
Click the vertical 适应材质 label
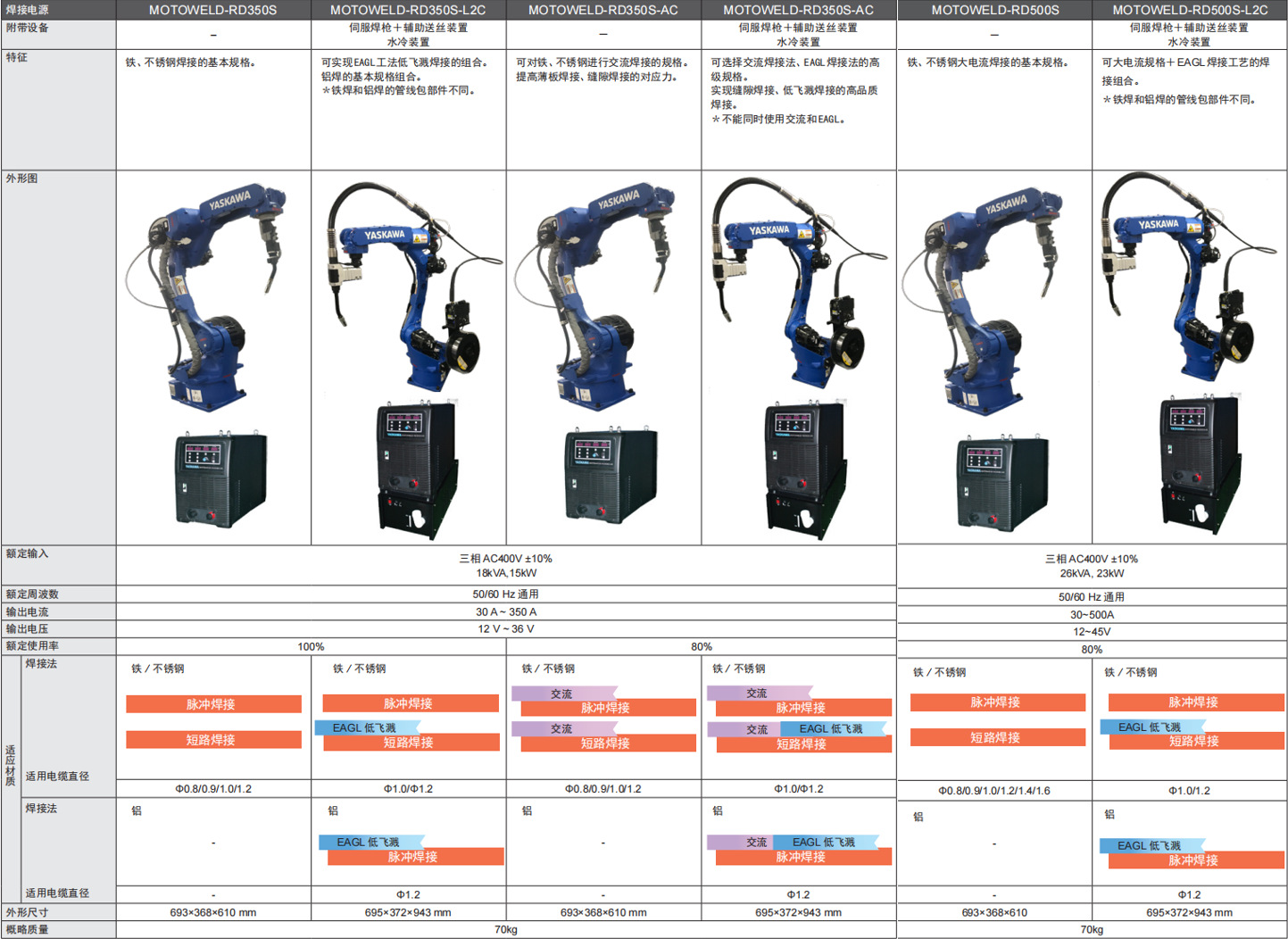(11, 765)
